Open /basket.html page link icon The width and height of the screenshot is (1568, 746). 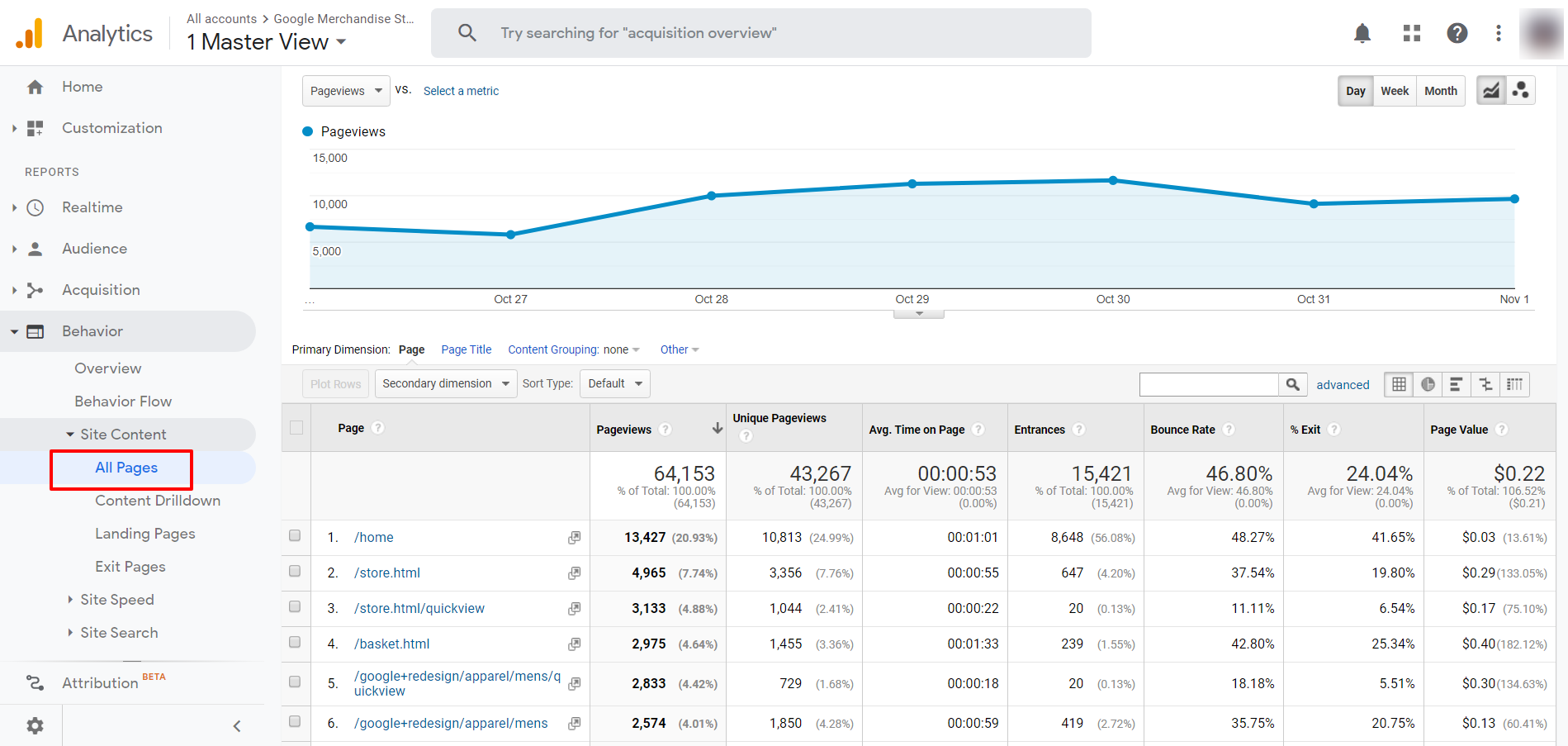[x=574, y=644]
